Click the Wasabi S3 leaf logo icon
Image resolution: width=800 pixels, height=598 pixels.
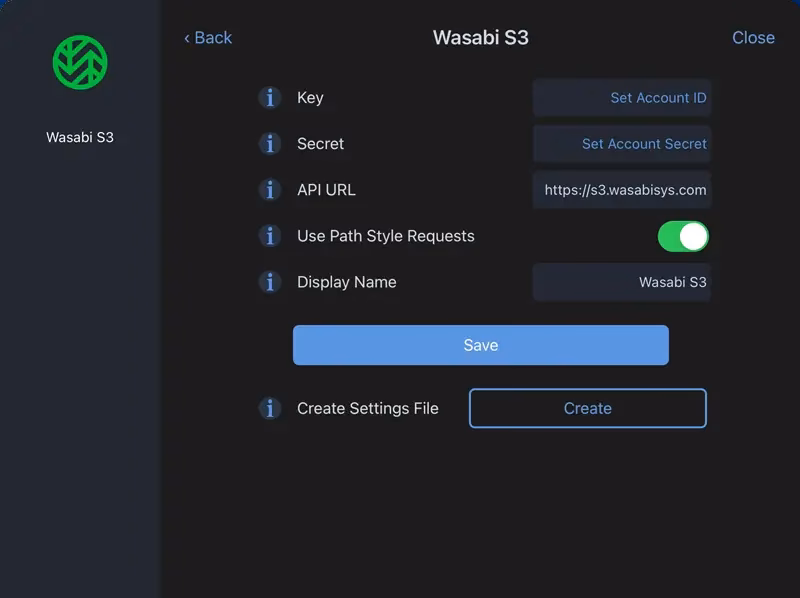tap(80, 61)
